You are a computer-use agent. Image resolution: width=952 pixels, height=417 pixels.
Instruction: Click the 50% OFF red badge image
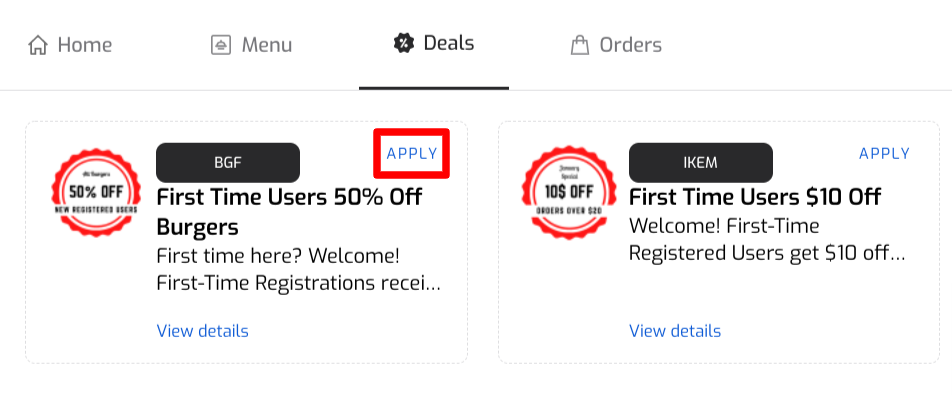(x=95, y=192)
